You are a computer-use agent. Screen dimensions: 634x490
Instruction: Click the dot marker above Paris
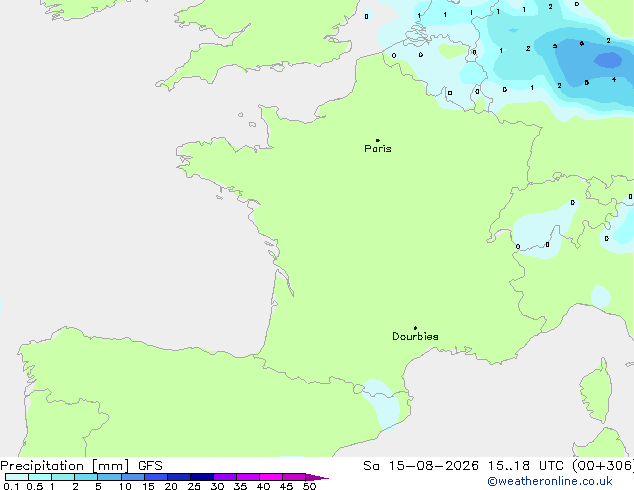point(378,140)
